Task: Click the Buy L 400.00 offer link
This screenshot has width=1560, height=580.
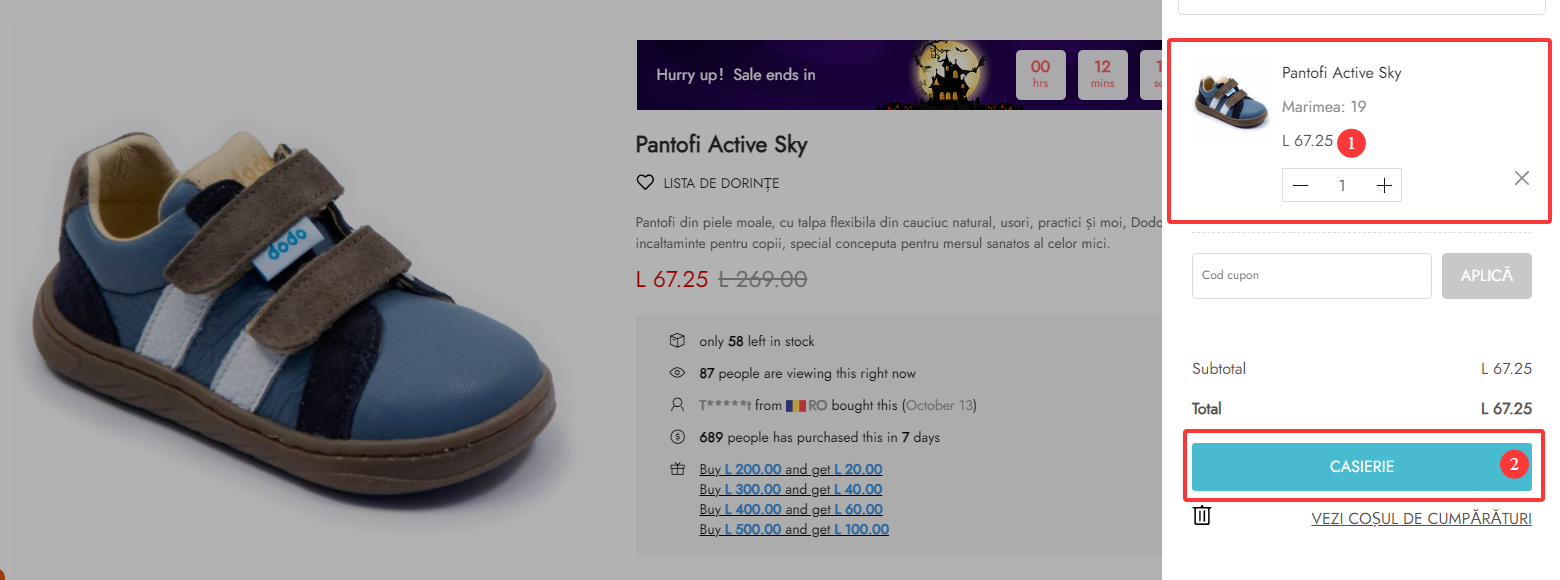Action: (790, 509)
